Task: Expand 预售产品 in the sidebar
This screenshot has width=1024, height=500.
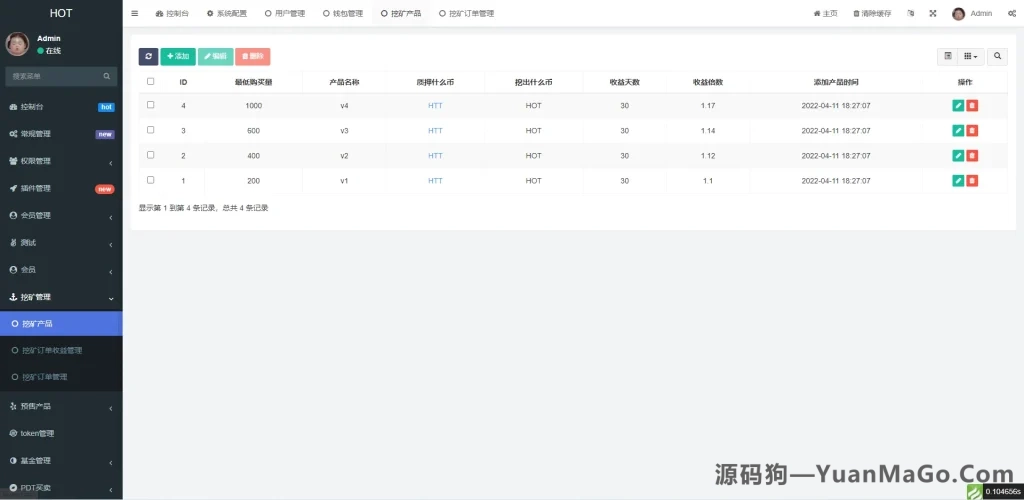Action: (61, 406)
